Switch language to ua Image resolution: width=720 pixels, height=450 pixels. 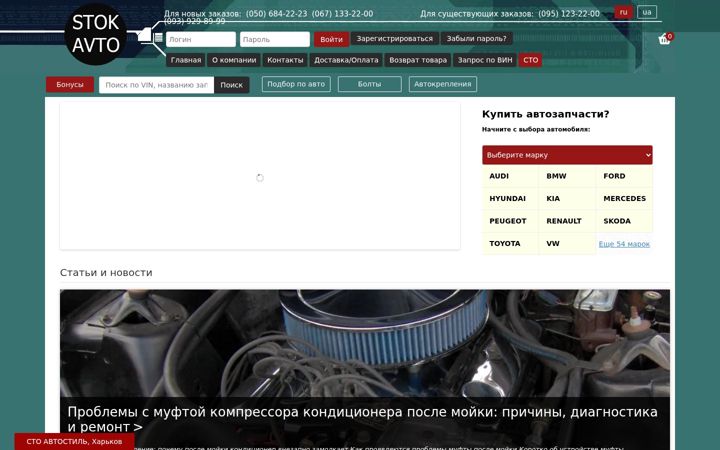click(647, 12)
